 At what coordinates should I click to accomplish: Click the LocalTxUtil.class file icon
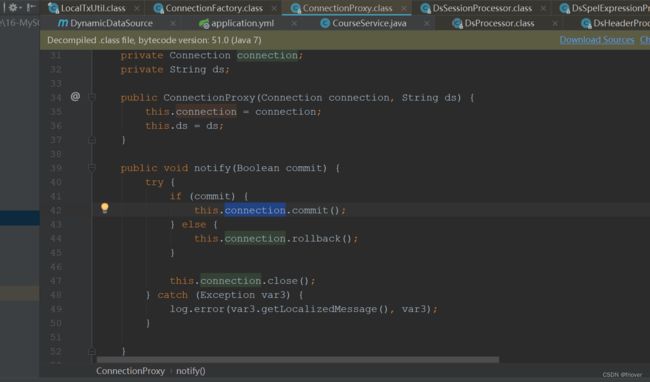(53, 8)
